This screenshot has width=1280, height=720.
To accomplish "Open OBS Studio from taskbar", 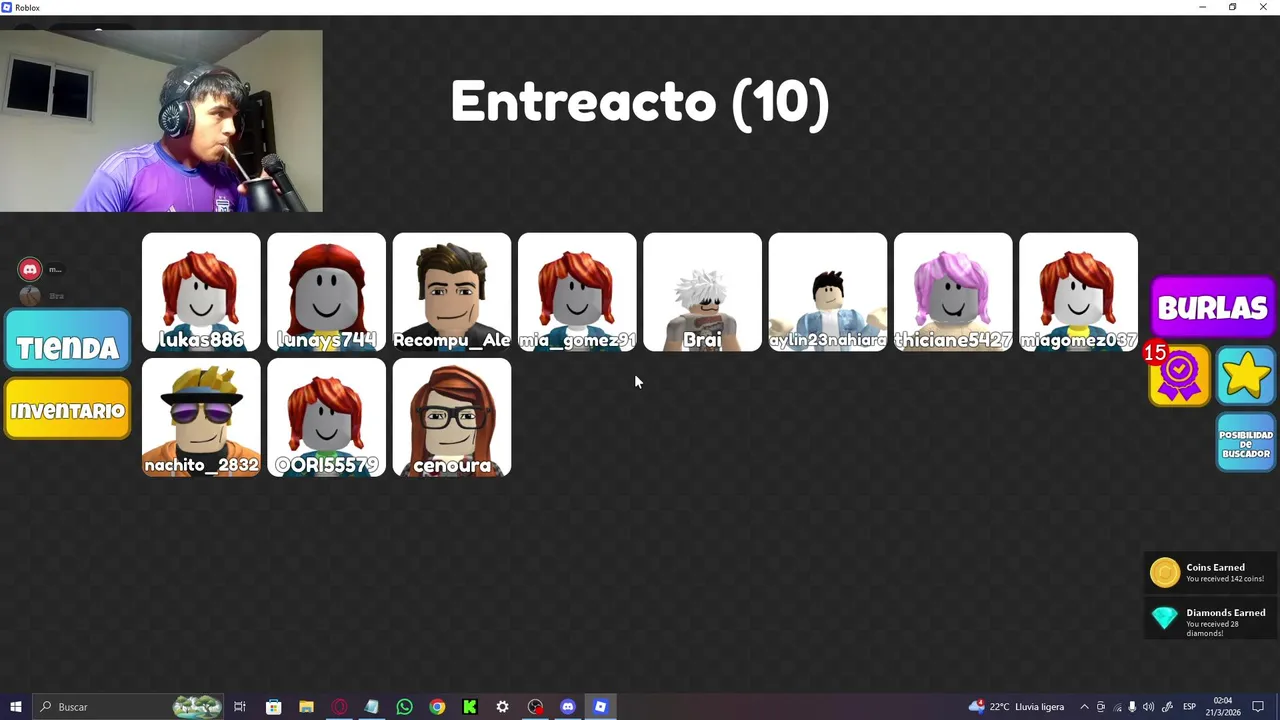I will pyautogui.click(x=535, y=707).
